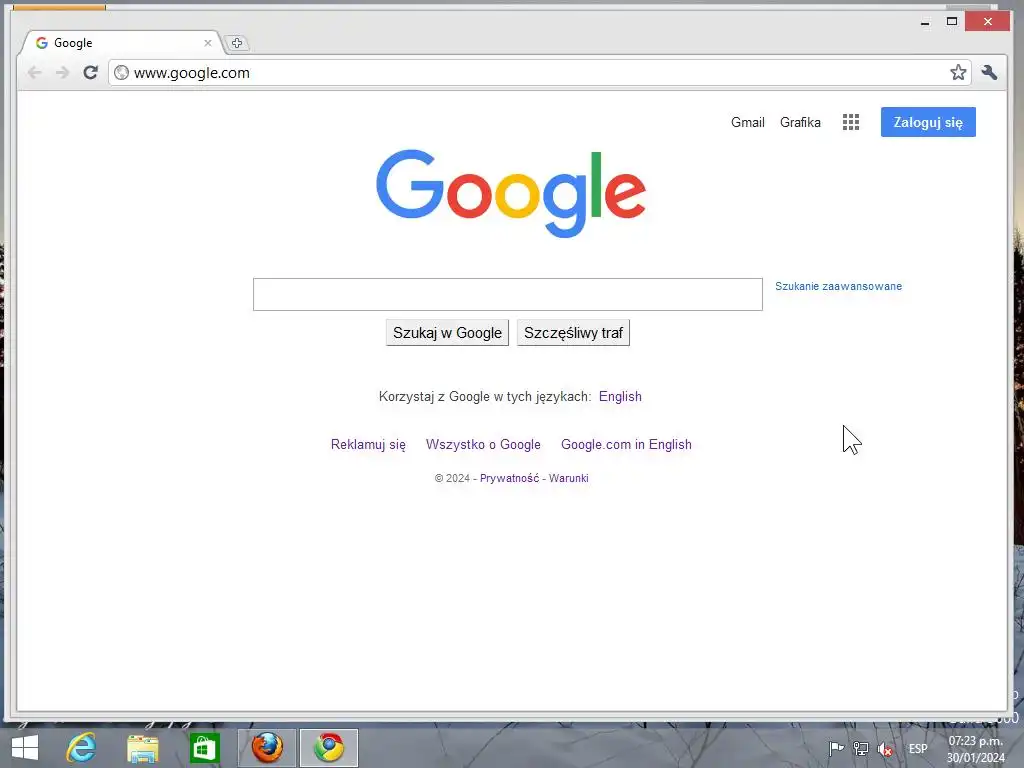The height and width of the screenshot is (768, 1024).
Task: Open Action Center flag tray icon
Action: click(x=836, y=749)
